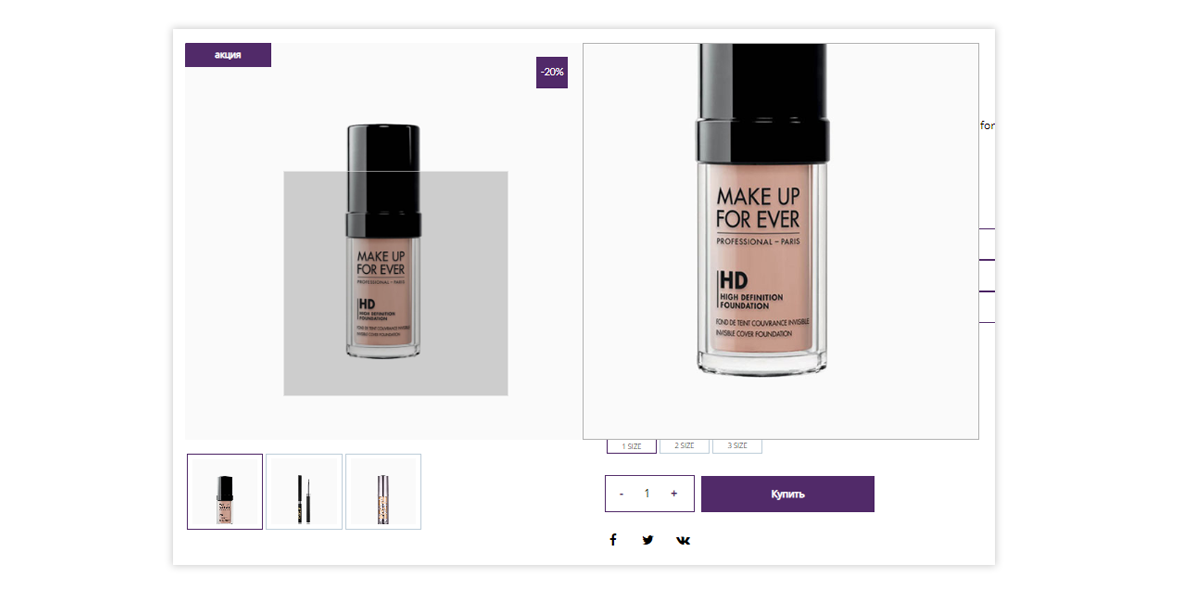1200x600 pixels.
Task: Click the акция promo badge
Action: tap(228, 55)
